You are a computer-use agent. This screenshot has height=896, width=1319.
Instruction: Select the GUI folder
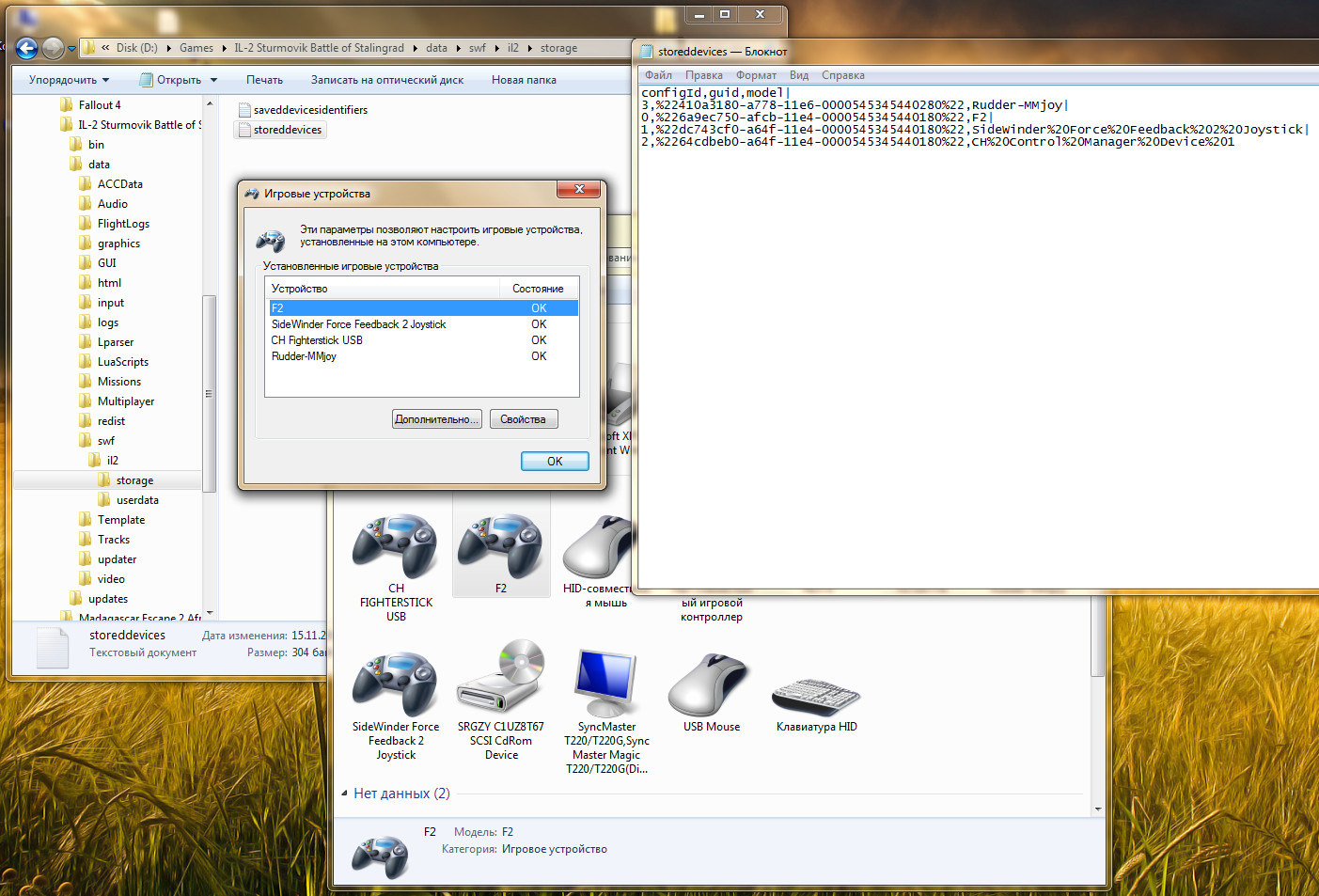pyautogui.click(x=99, y=263)
